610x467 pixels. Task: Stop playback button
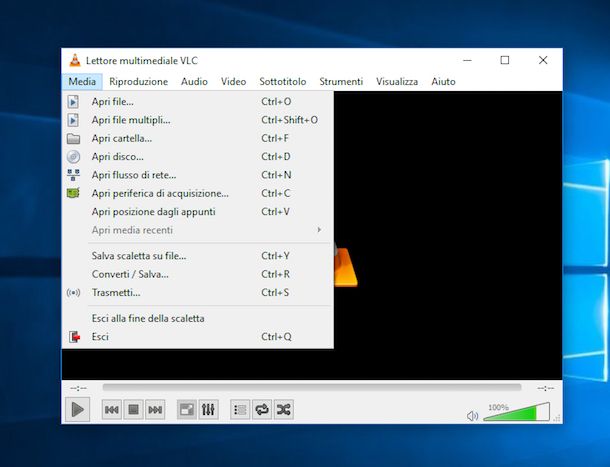[133, 409]
